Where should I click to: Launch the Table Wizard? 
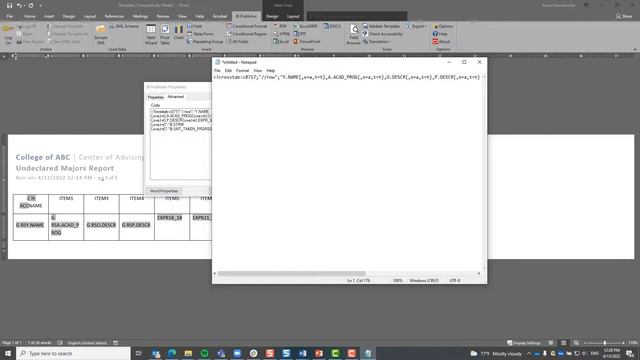pos(151,34)
